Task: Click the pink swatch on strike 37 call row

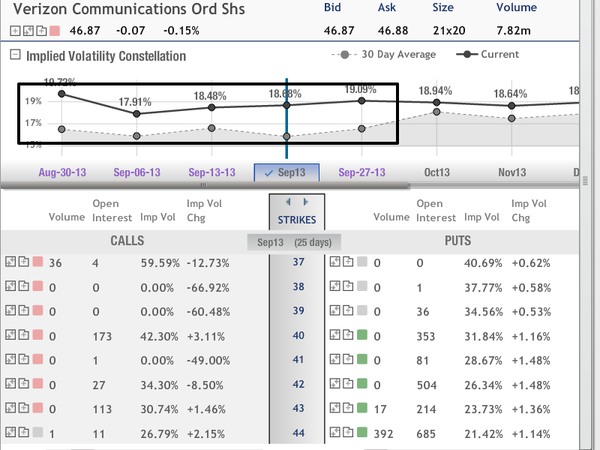Action: [38, 262]
